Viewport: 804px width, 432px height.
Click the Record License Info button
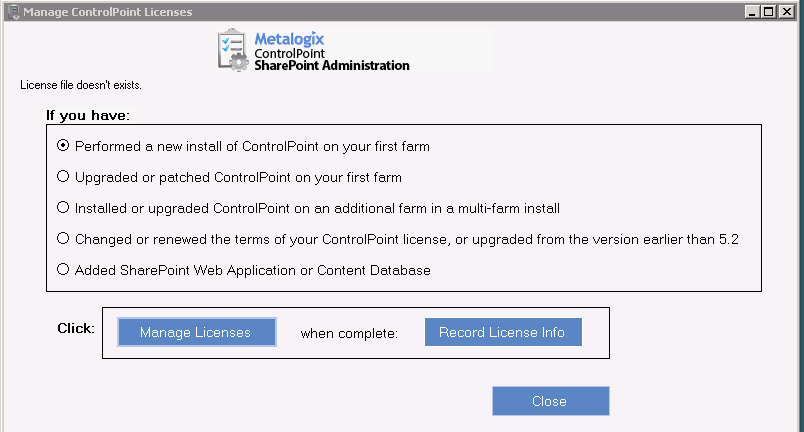click(x=503, y=332)
